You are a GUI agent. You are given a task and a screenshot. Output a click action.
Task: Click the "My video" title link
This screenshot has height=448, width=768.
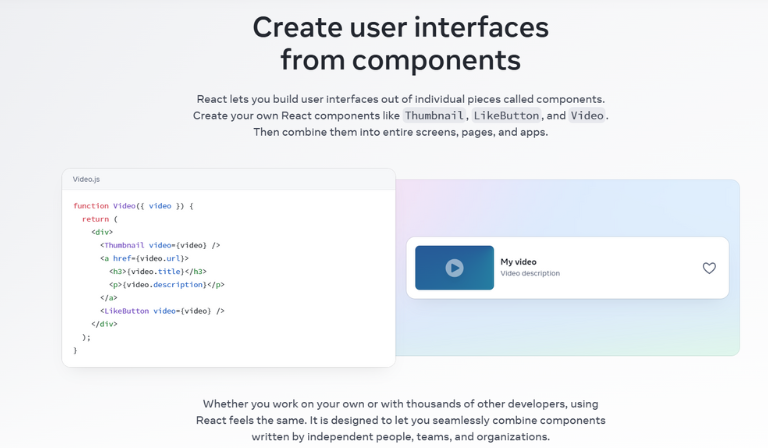click(518, 262)
